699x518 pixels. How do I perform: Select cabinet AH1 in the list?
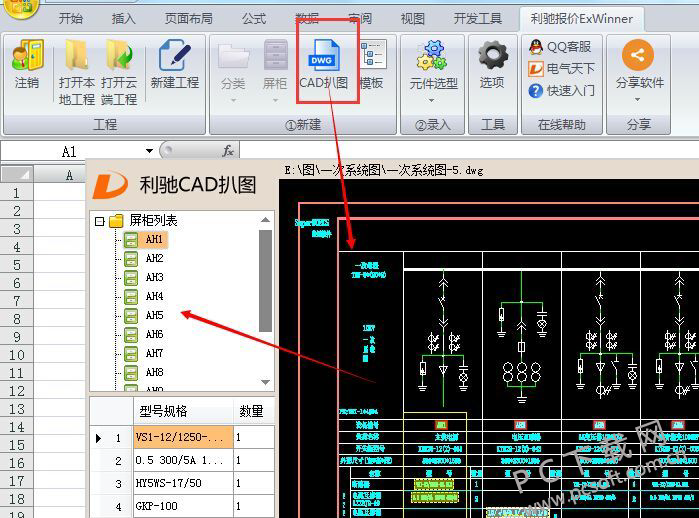[x=154, y=239]
